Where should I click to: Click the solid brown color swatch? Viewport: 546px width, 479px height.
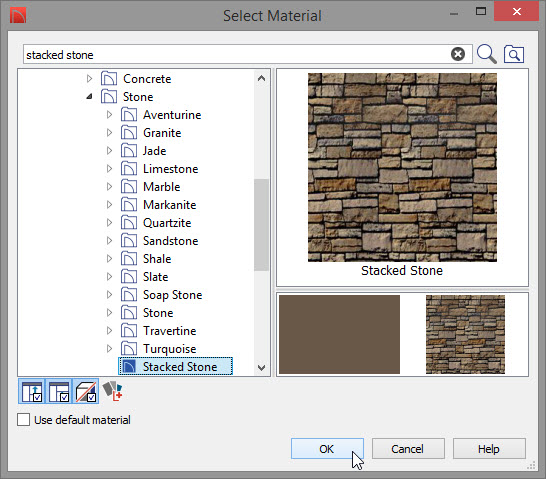coord(340,335)
